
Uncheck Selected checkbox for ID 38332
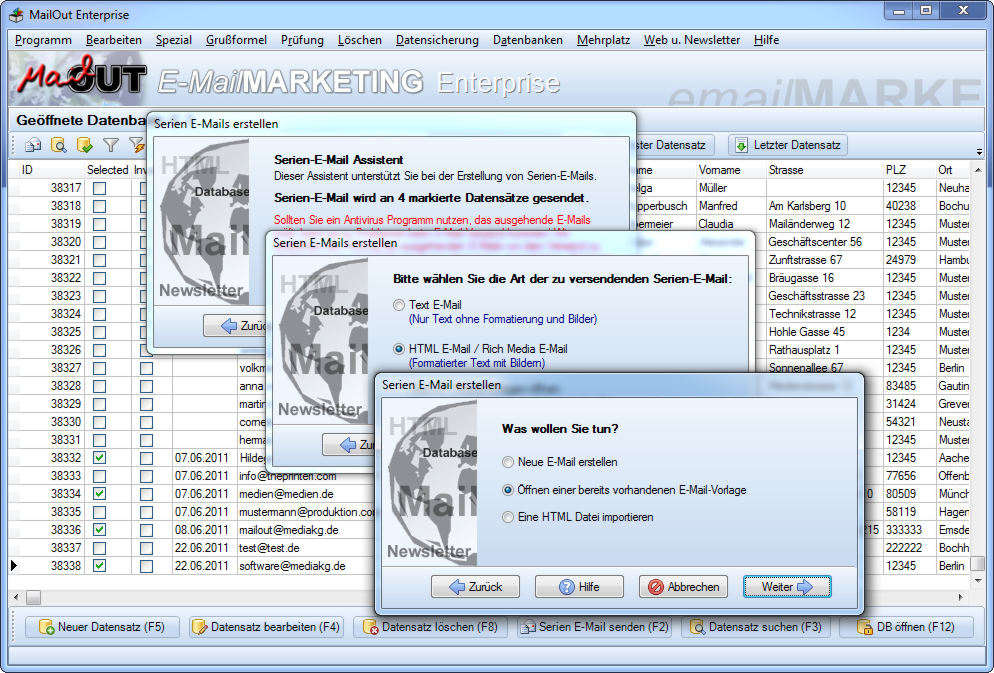[x=100, y=458]
